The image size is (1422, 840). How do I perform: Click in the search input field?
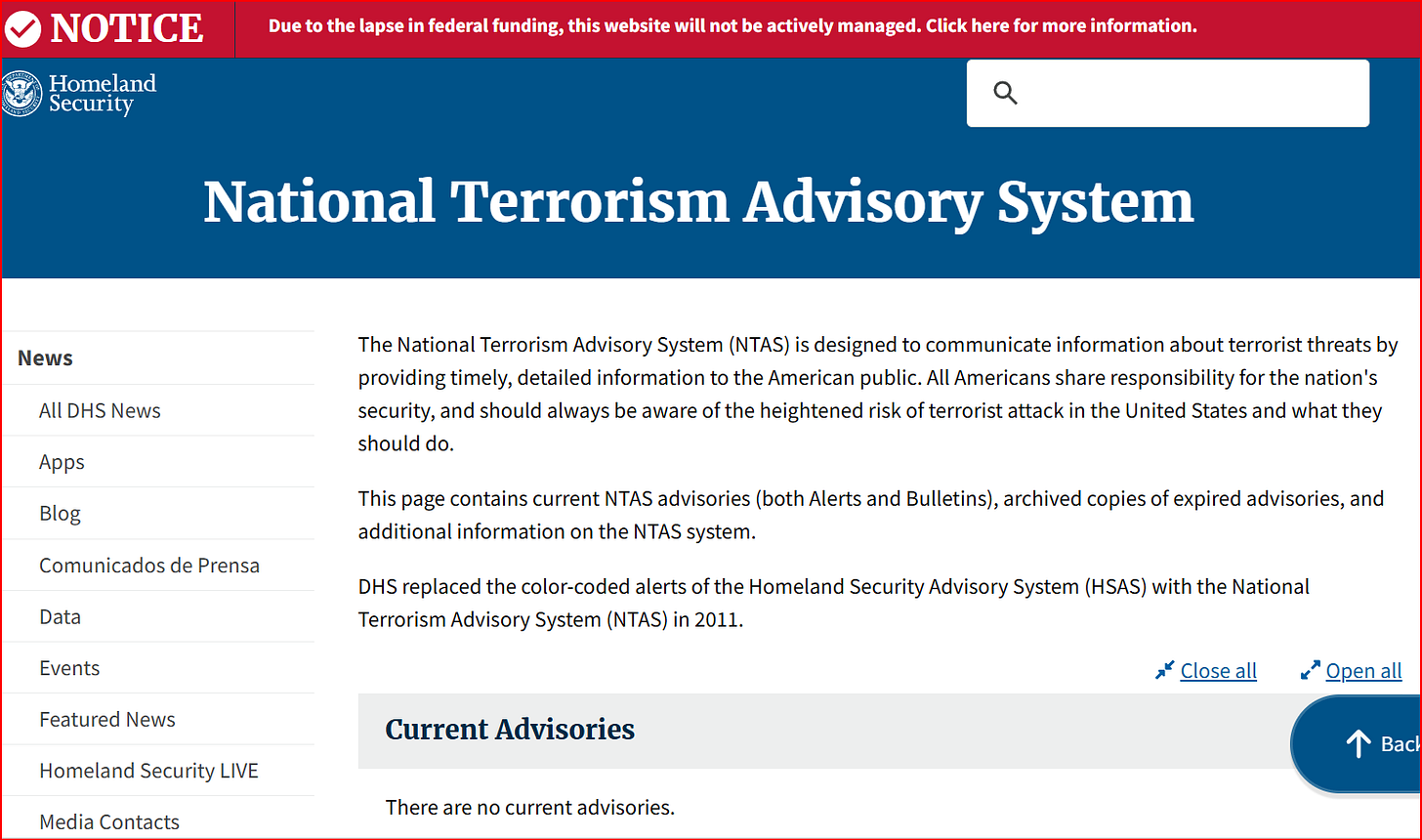click(x=1168, y=94)
